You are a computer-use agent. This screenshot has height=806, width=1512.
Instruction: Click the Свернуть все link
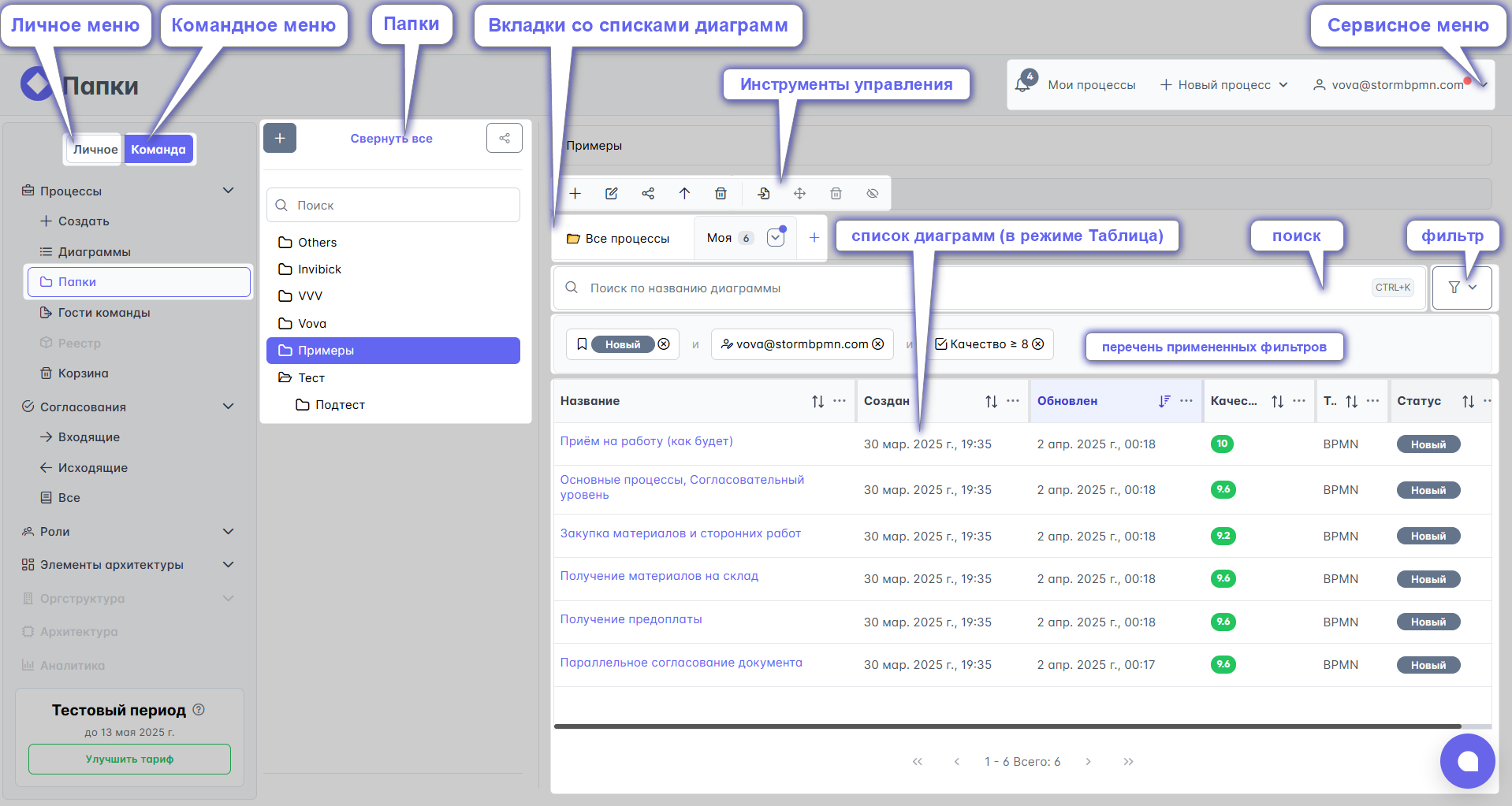pyautogui.click(x=391, y=138)
